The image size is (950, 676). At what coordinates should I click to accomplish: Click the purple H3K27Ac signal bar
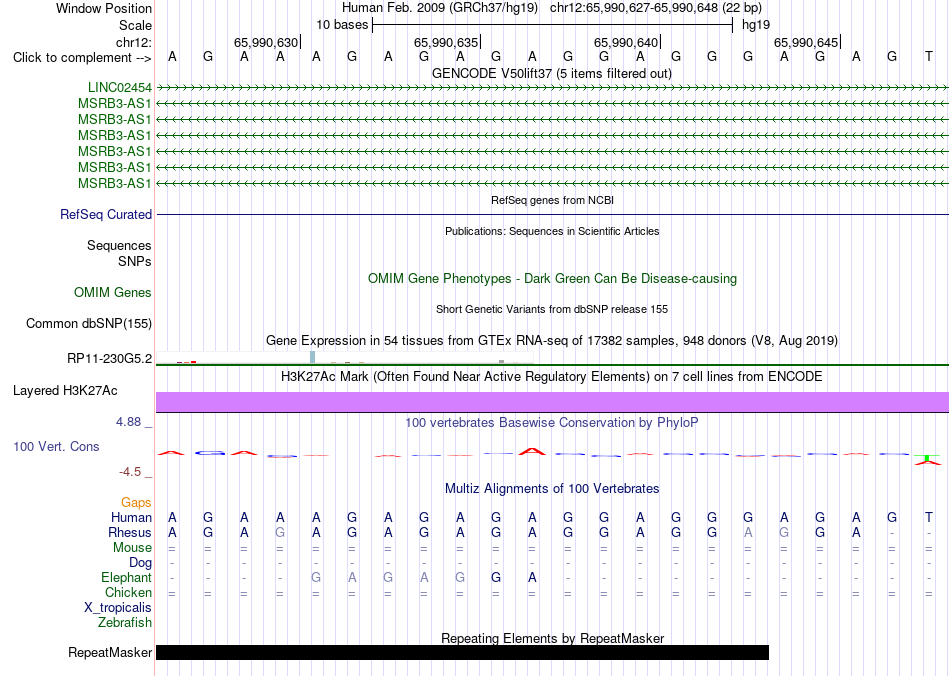click(x=552, y=402)
